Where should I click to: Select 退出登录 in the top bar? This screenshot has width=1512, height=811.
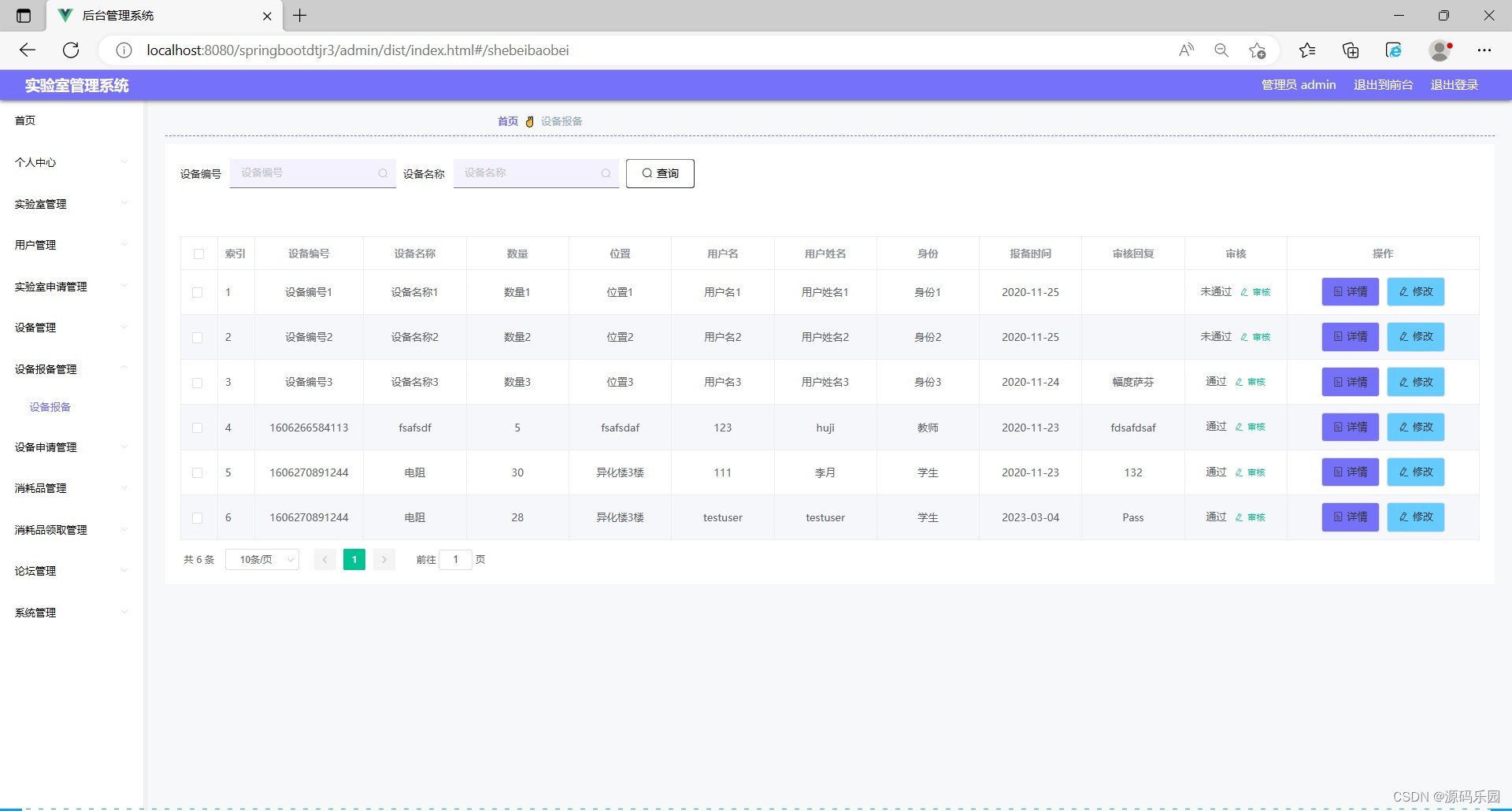(x=1454, y=84)
